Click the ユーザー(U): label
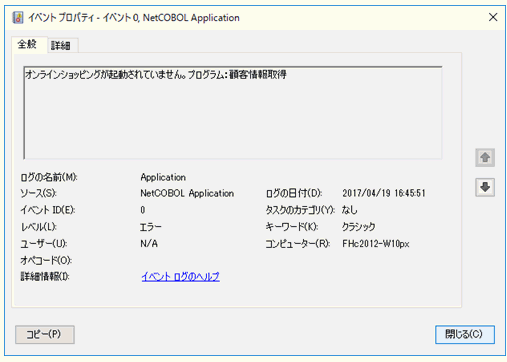507x362 pixels. coord(44,244)
